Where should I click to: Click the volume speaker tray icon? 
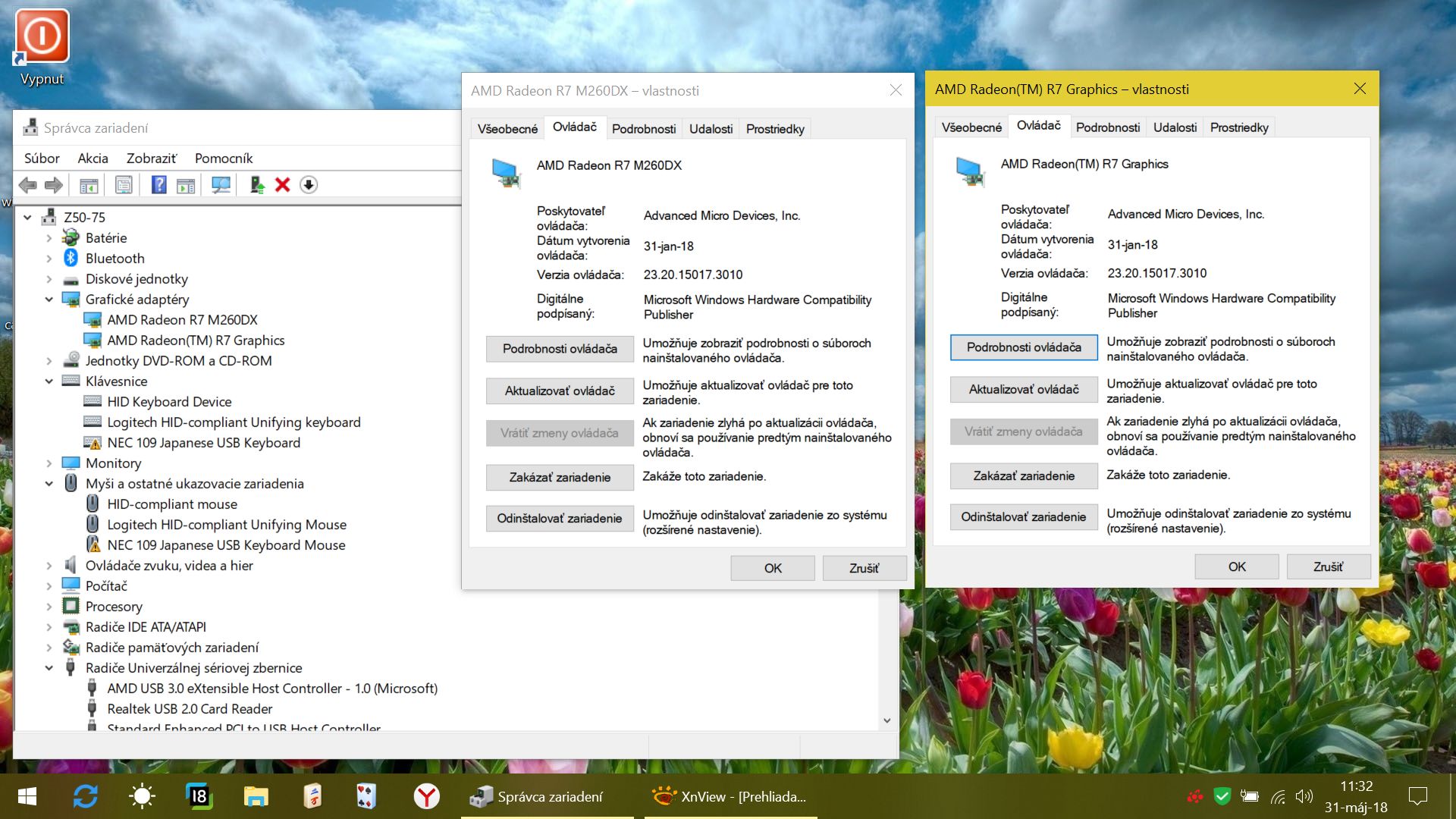click(x=1304, y=796)
